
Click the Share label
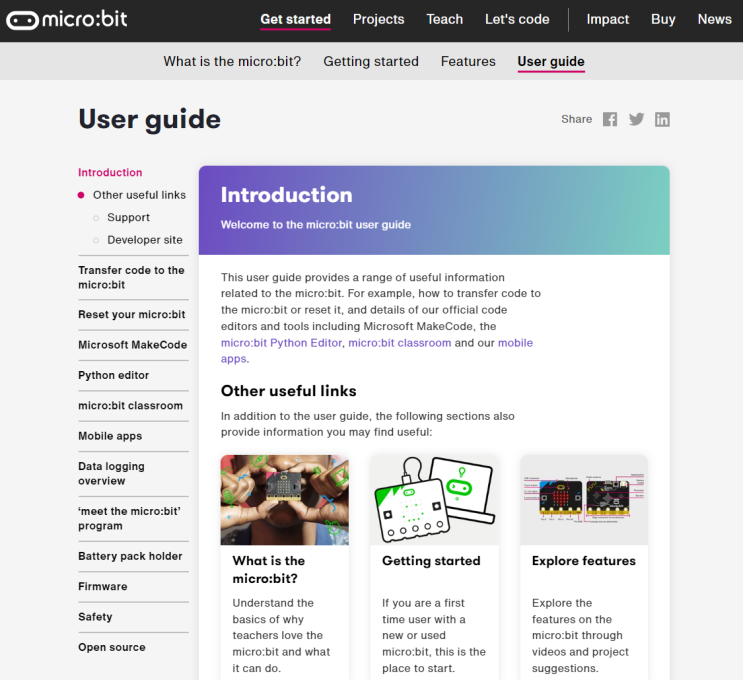click(x=577, y=119)
